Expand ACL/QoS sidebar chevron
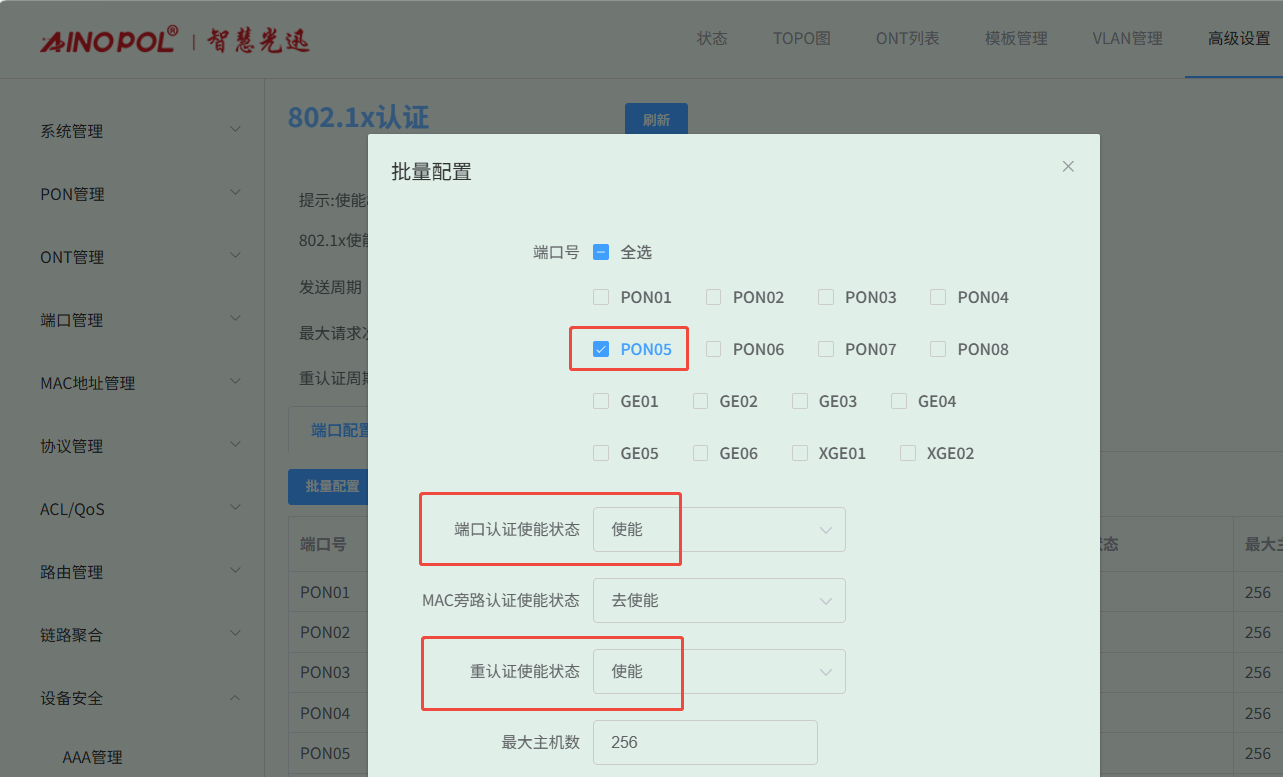The image size is (1283, 777). tap(235, 508)
